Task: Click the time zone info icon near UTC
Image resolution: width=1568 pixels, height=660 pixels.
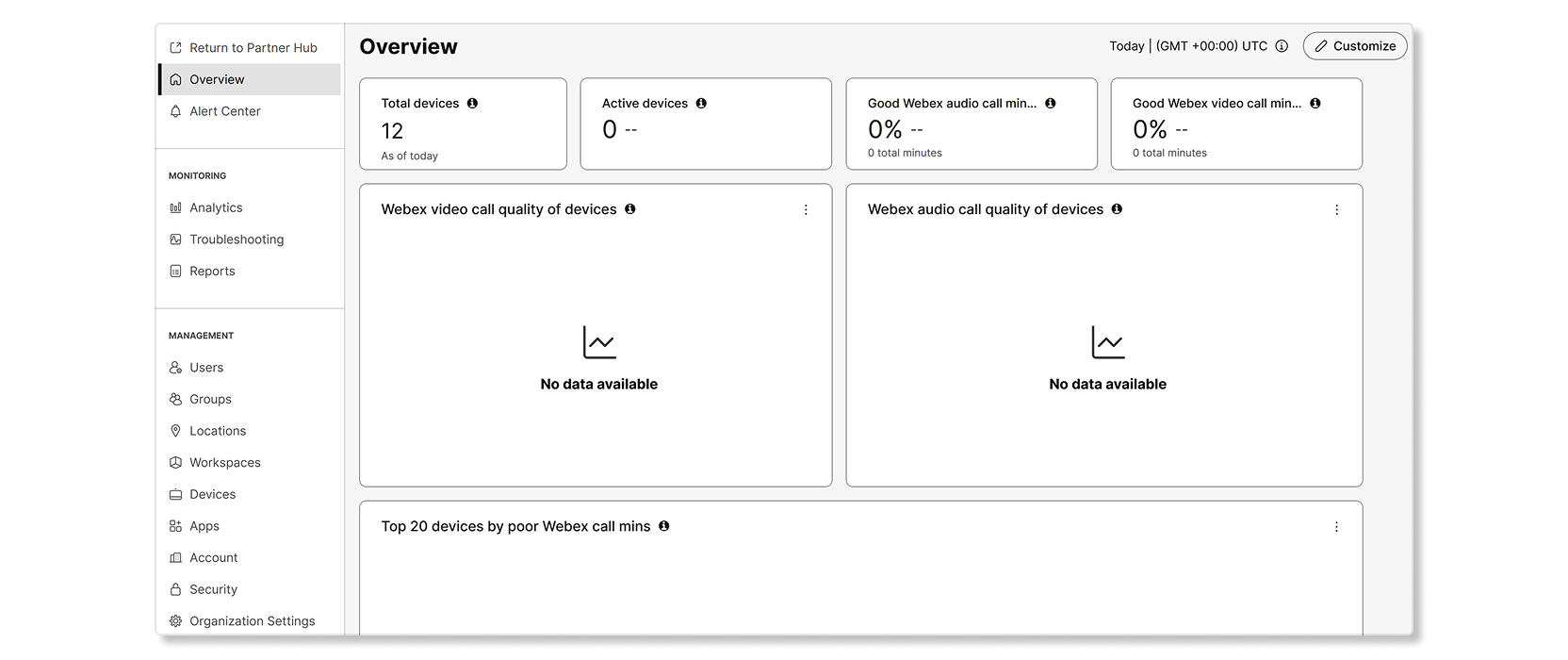Action: [x=1282, y=46]
